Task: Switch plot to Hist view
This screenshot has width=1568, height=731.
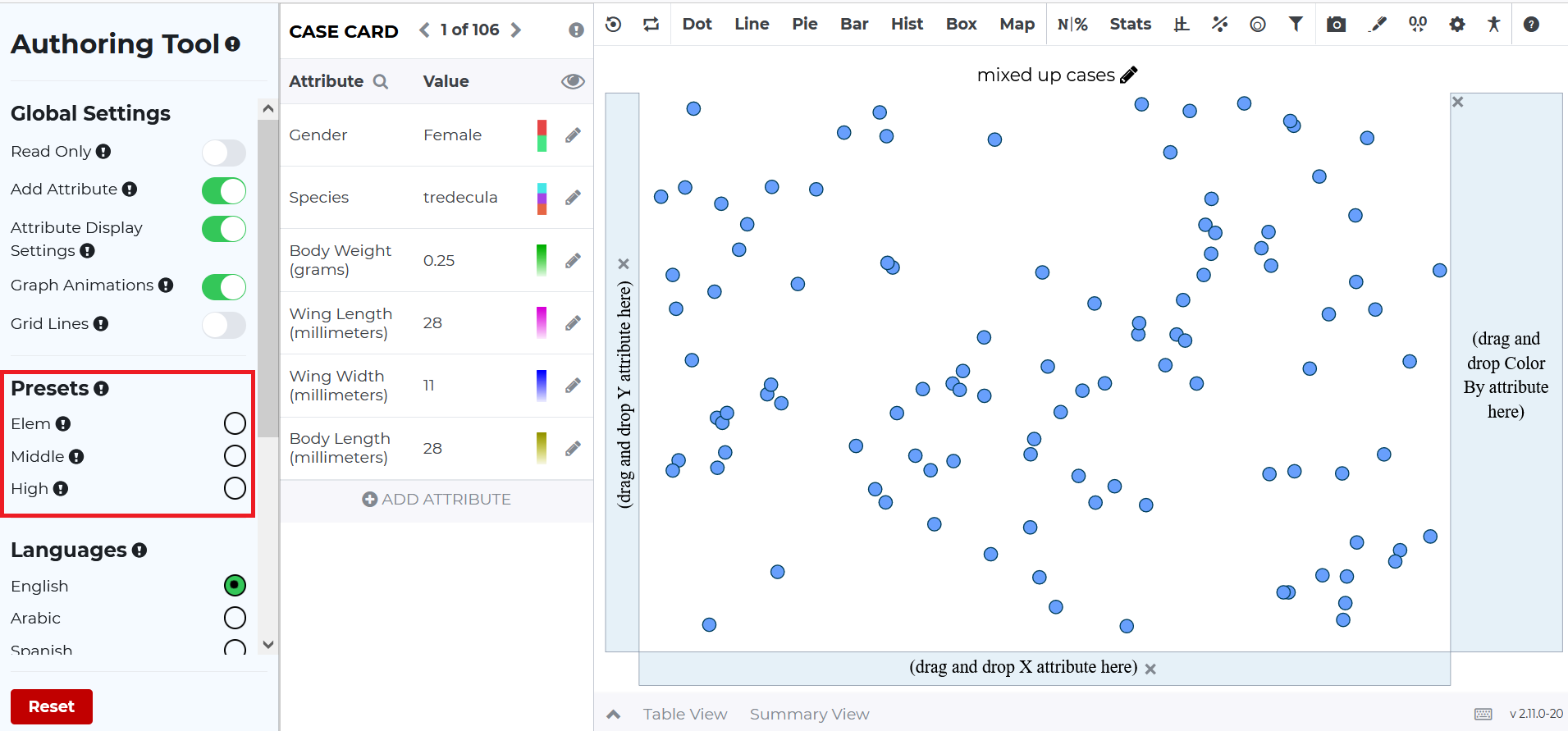Action: click(x=907, y=25)
